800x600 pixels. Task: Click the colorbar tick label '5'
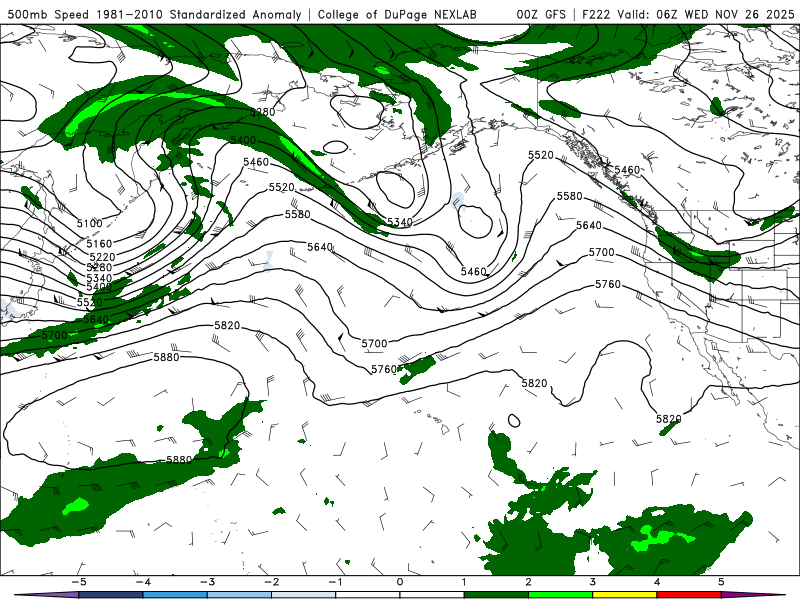(x=721, y=582)
